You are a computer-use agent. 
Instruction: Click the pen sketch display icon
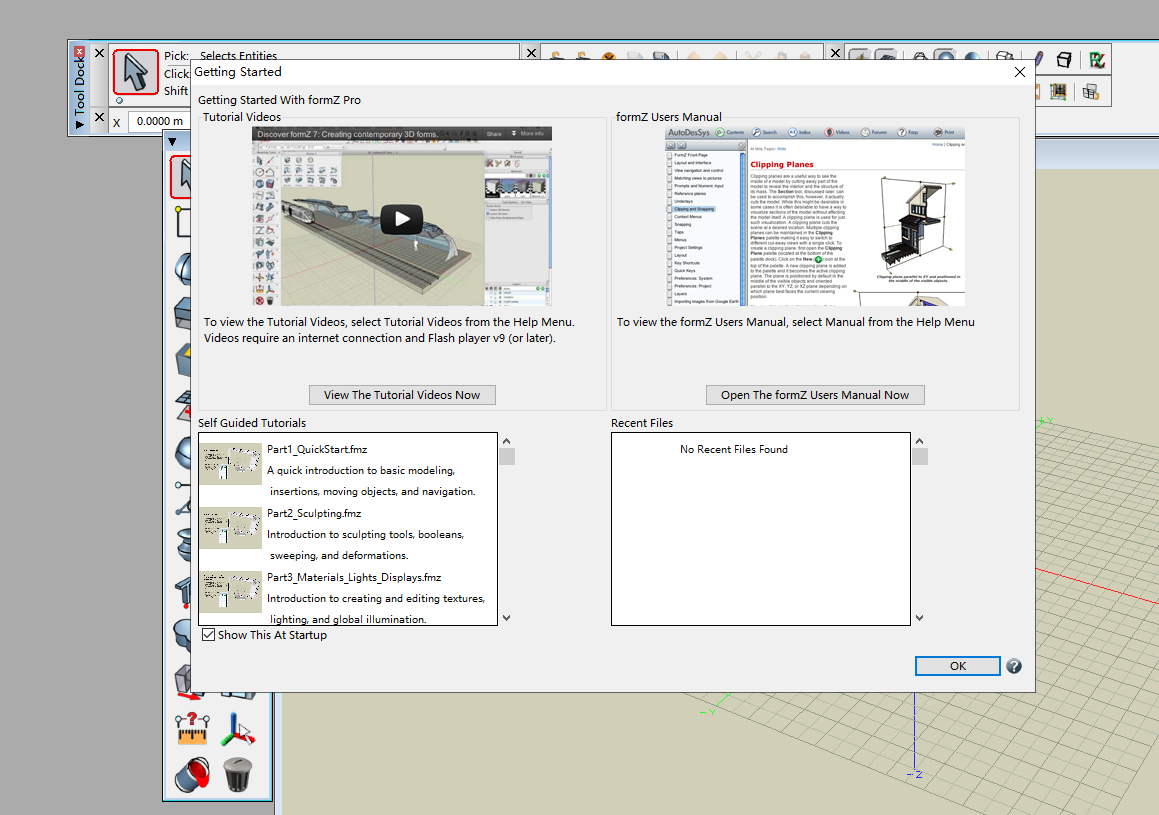1039,58
